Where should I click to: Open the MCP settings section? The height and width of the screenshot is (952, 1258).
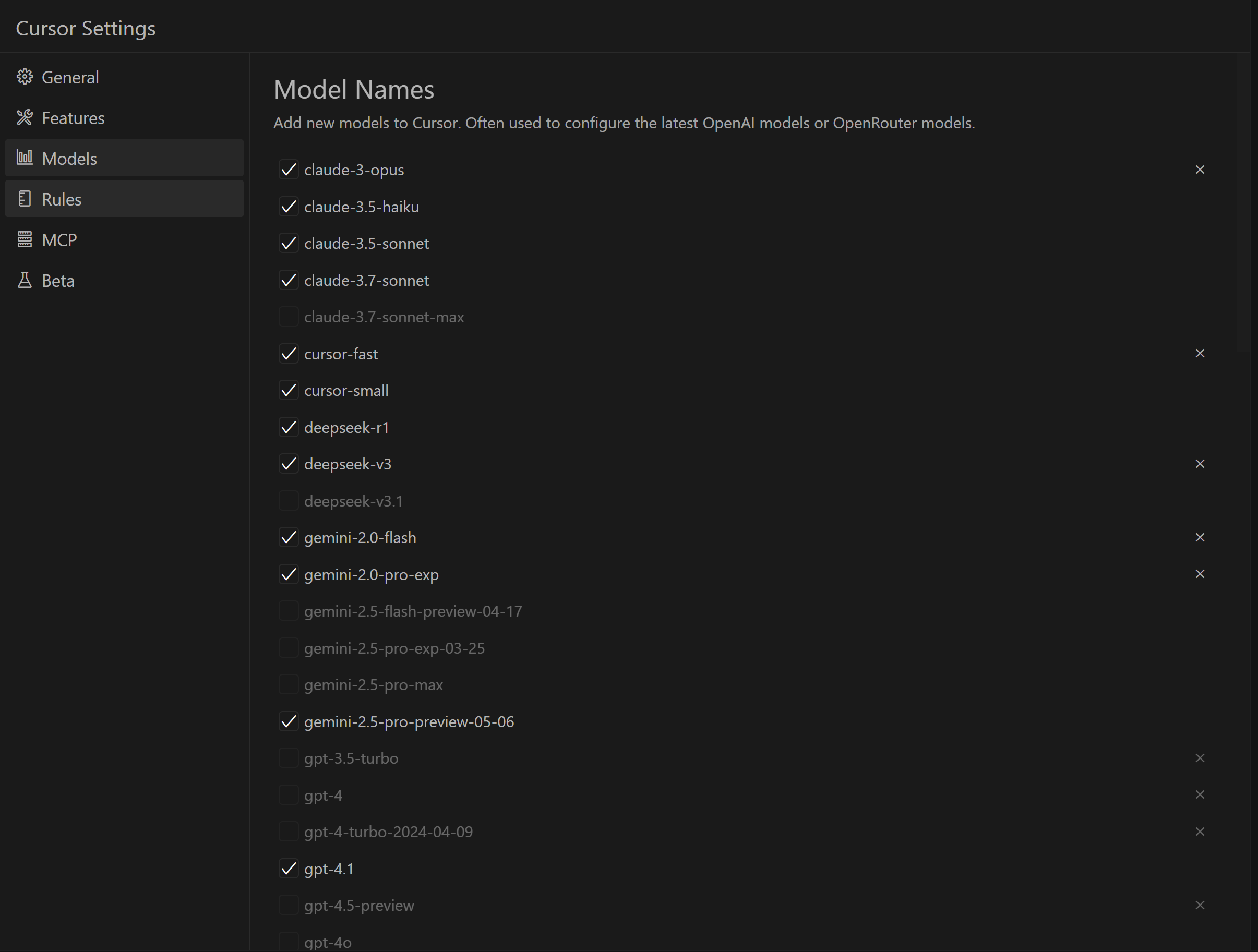pyautogui.click(x=124, y=240)
